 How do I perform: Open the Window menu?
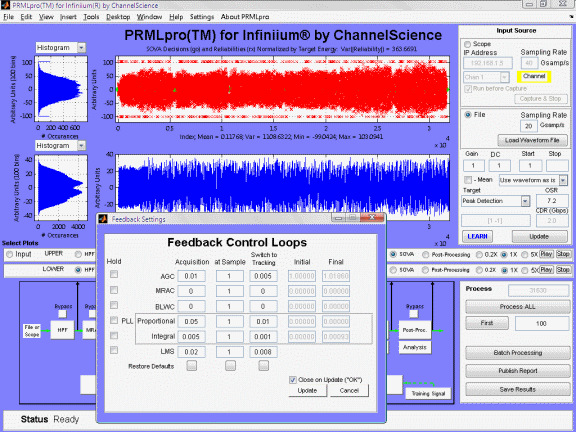[x=149, y=17]
